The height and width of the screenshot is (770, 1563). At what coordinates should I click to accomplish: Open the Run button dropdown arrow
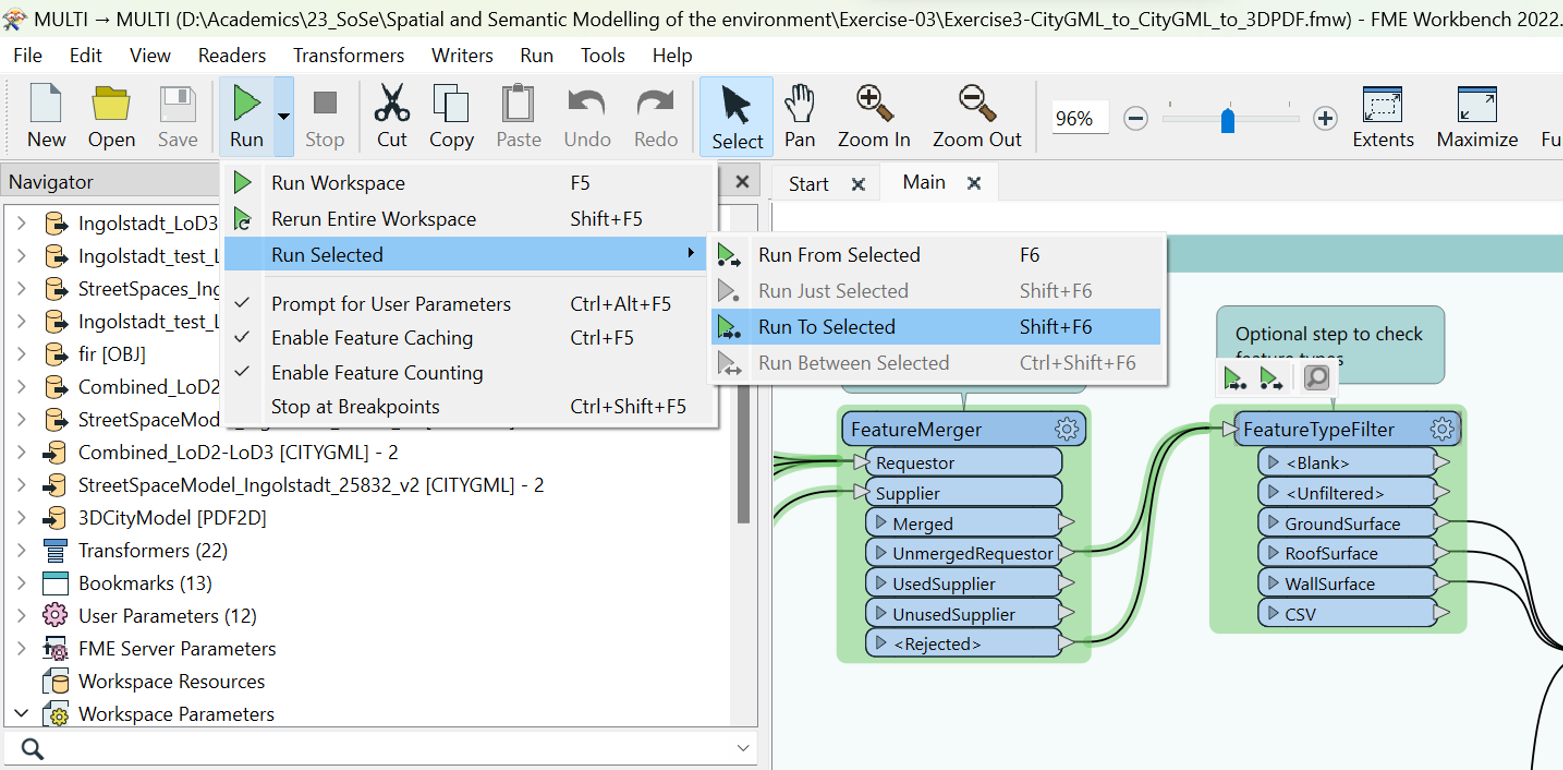pos(283,116)
